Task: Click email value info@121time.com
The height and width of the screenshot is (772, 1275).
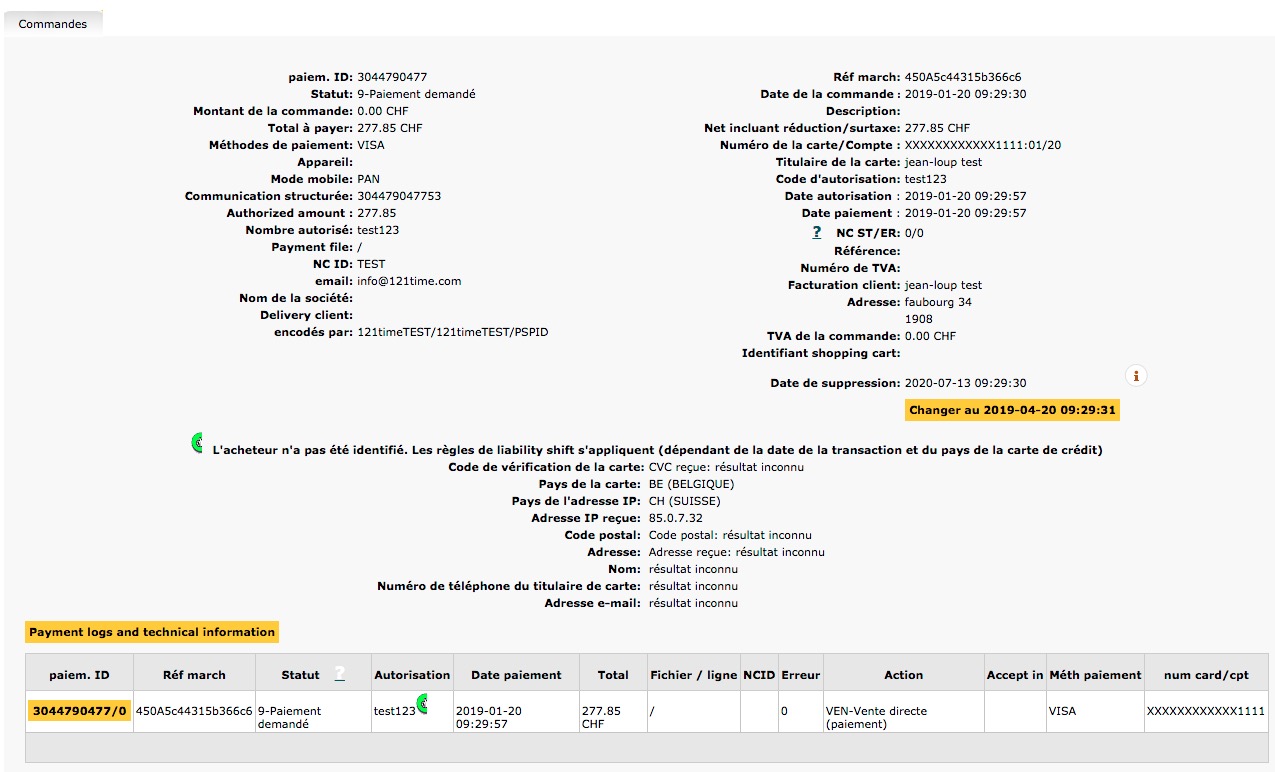Action: [409, 281]
